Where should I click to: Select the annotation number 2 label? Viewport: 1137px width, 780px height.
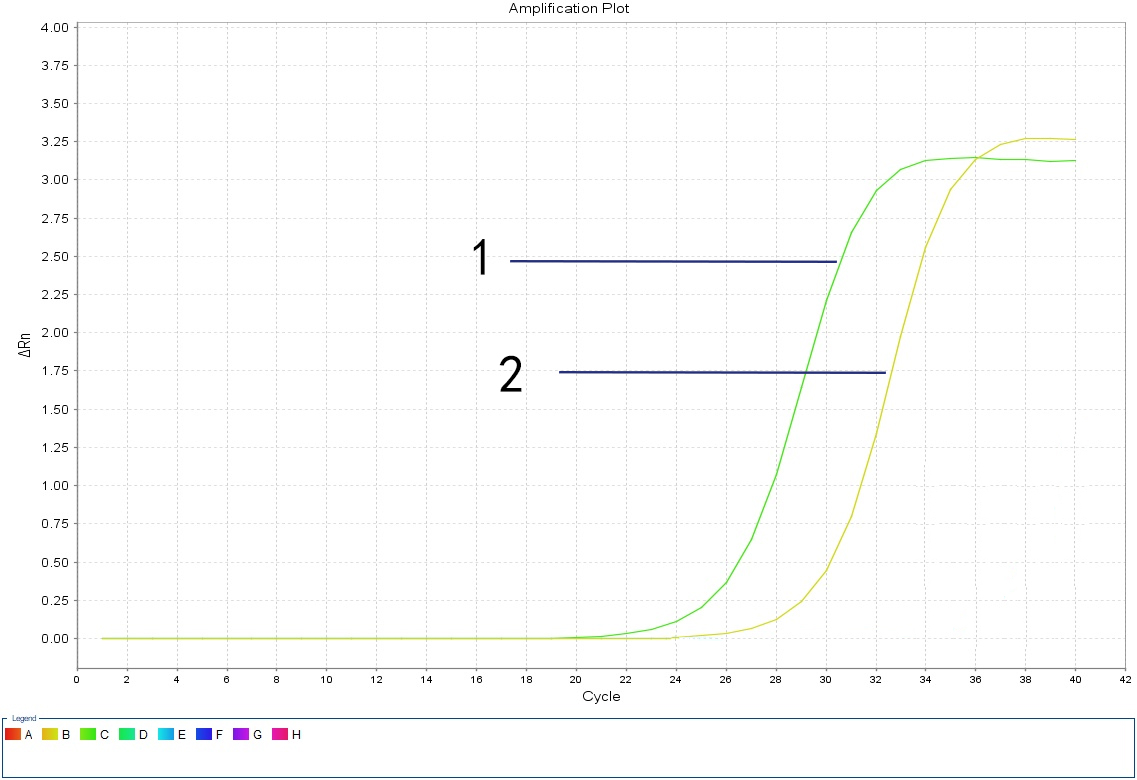[x=510, y=375]
